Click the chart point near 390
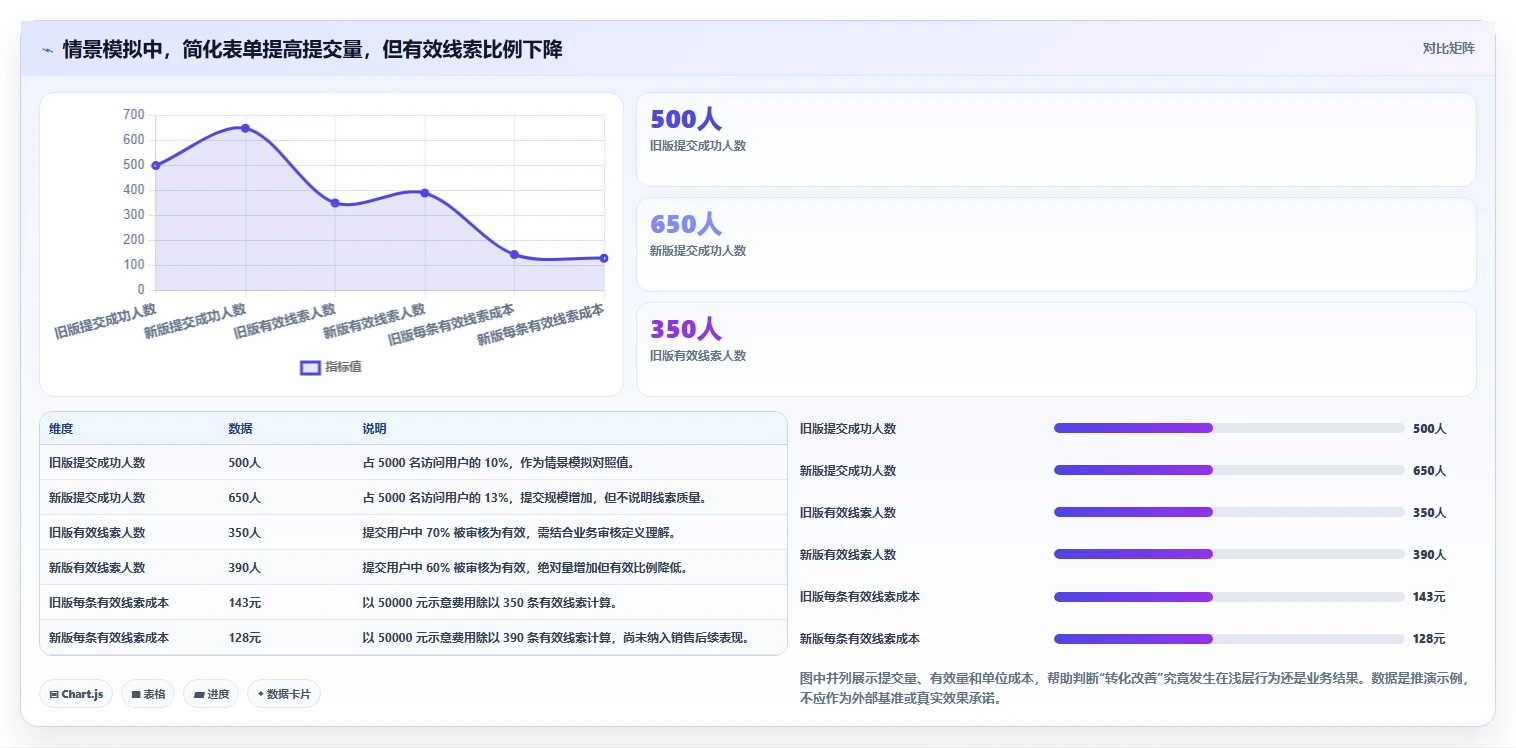Image resolution: width=1516 pixels, height=748 pixels. tap(424, 193)
